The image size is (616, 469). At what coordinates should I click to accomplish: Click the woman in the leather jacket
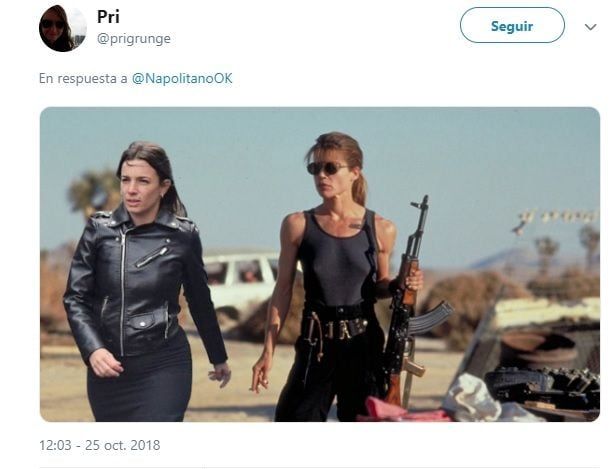click(143, 283)
